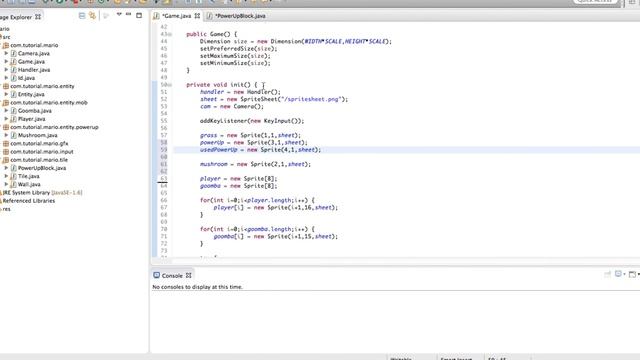Select the com.tutorial.mario.input package
This screenshot has height=360, width=640.
tap(42, 151)
